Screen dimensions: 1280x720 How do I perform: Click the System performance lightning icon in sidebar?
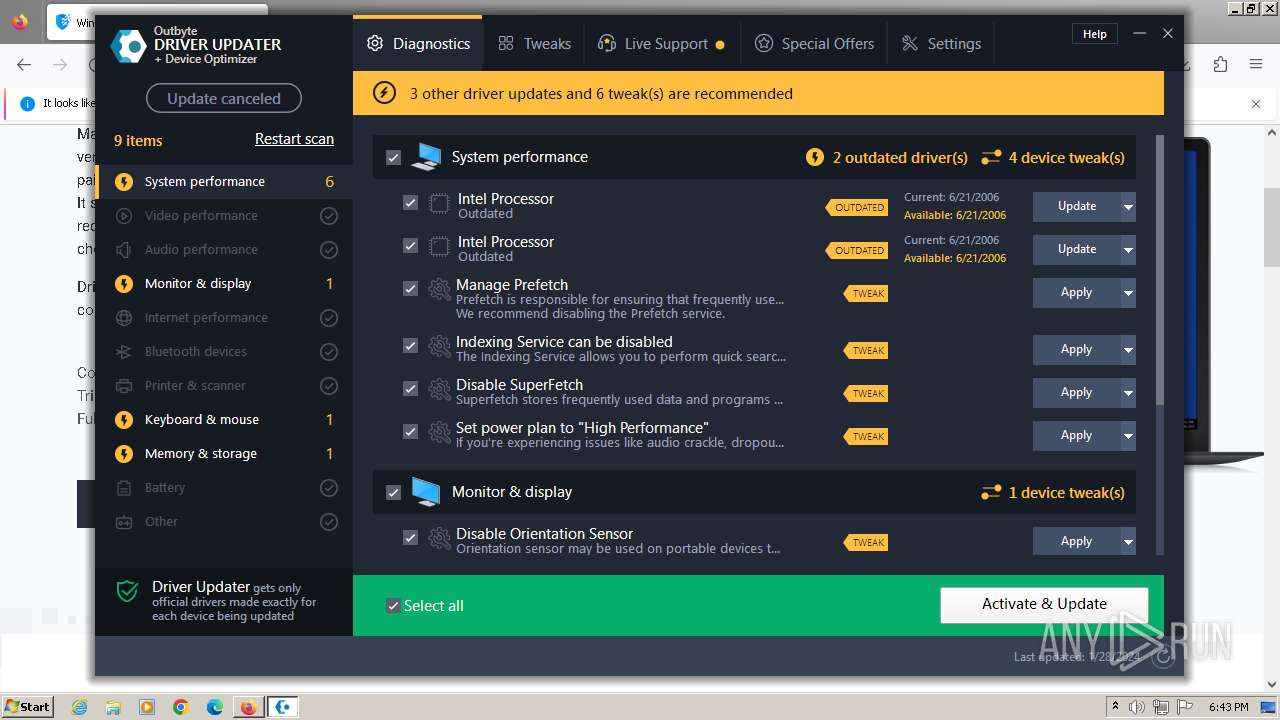click(x=124, y=182)
